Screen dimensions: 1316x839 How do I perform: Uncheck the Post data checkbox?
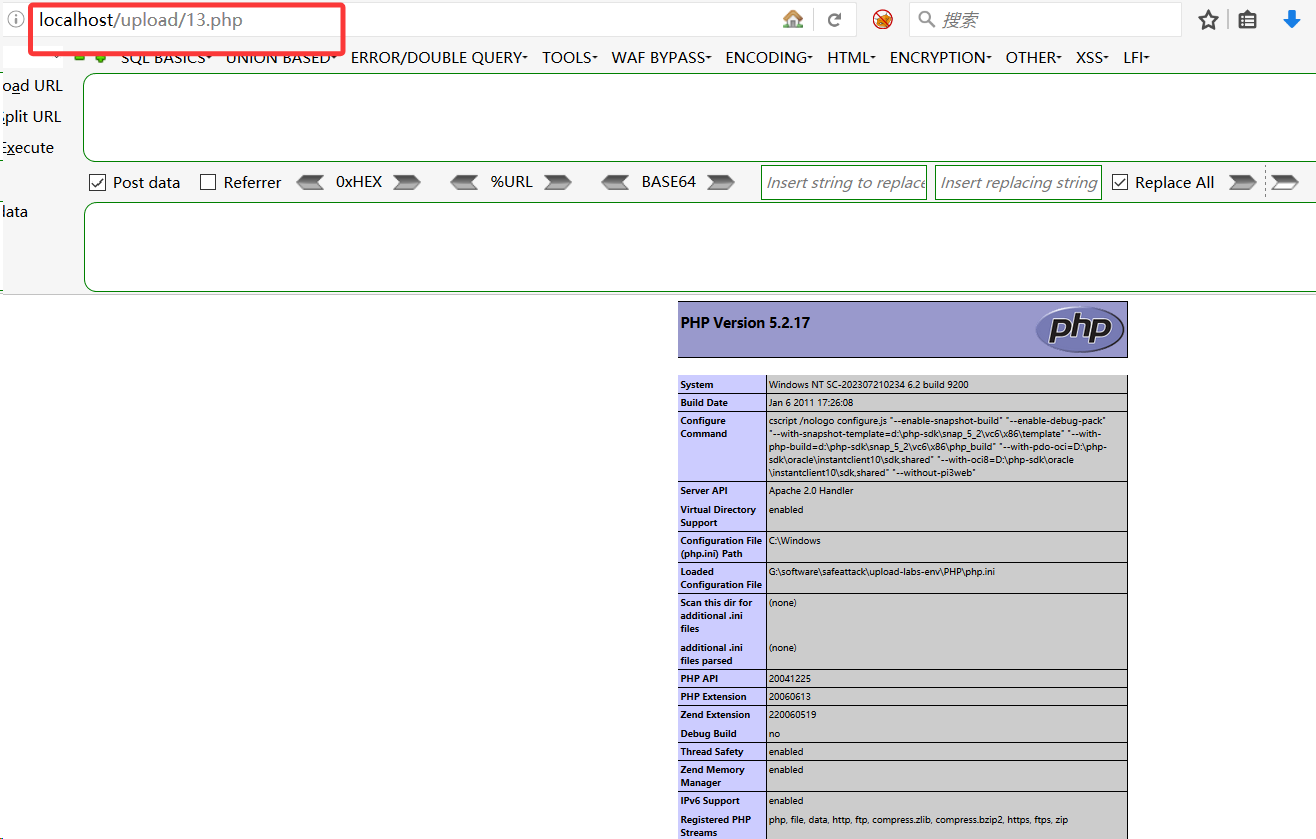click(x=97, y=182)
